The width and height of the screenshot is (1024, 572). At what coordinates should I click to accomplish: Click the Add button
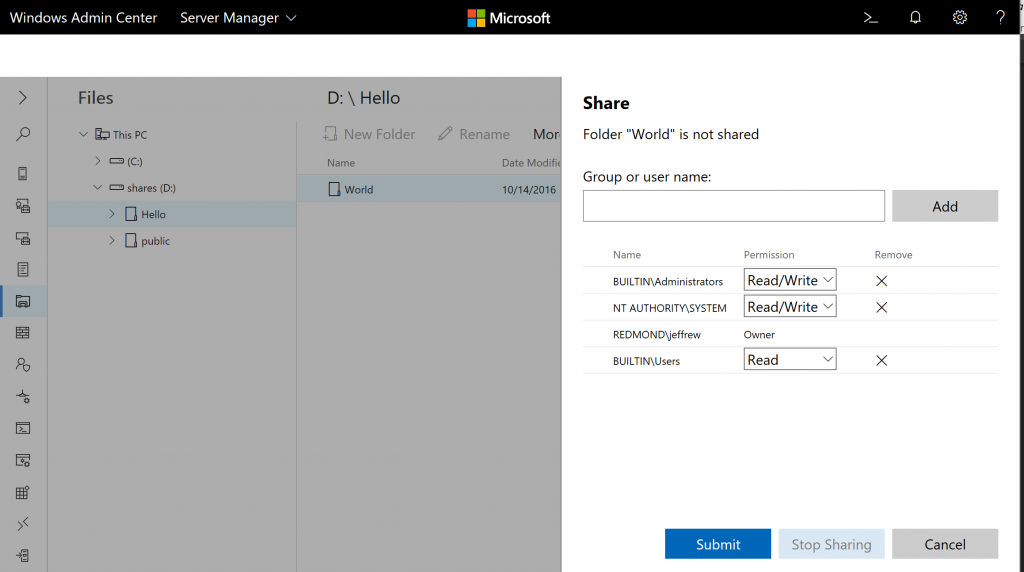tap(945, 206)
